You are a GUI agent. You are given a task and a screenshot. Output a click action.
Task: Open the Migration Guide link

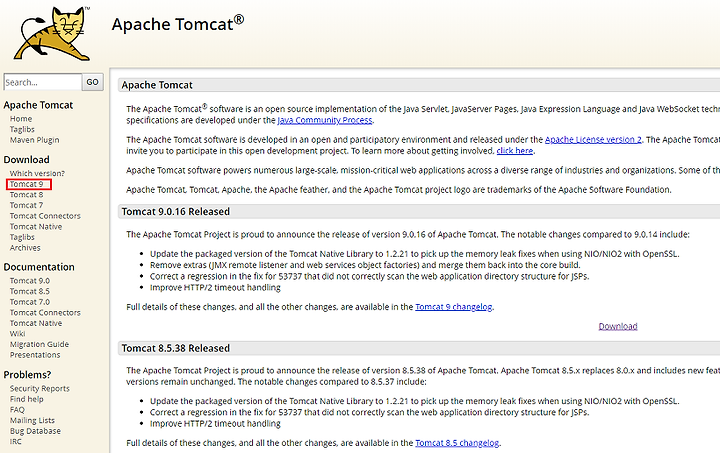(x=39, y=344)
